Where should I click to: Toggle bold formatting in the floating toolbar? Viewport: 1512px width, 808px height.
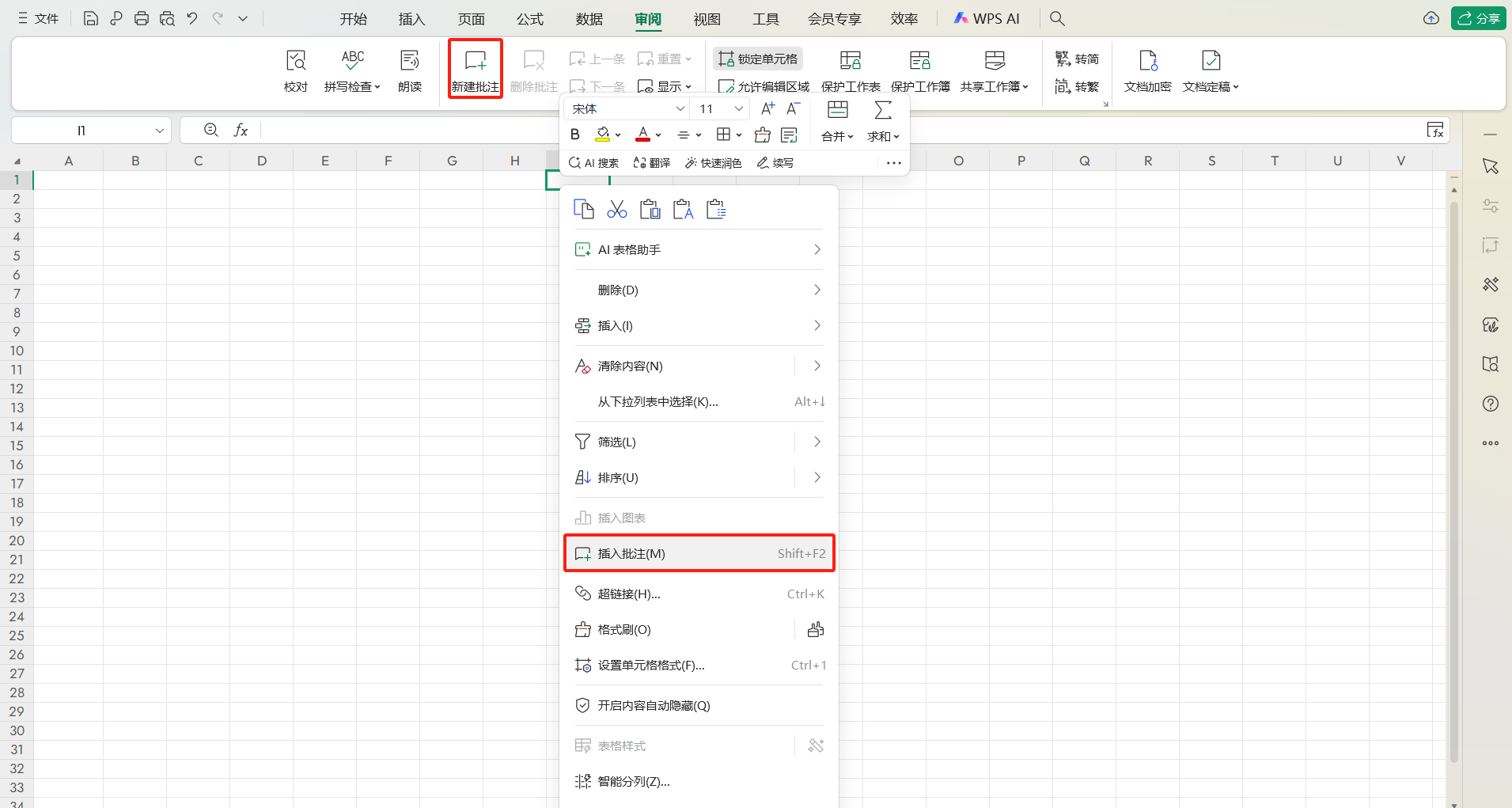pyautogui.click(x=574, y=135)
